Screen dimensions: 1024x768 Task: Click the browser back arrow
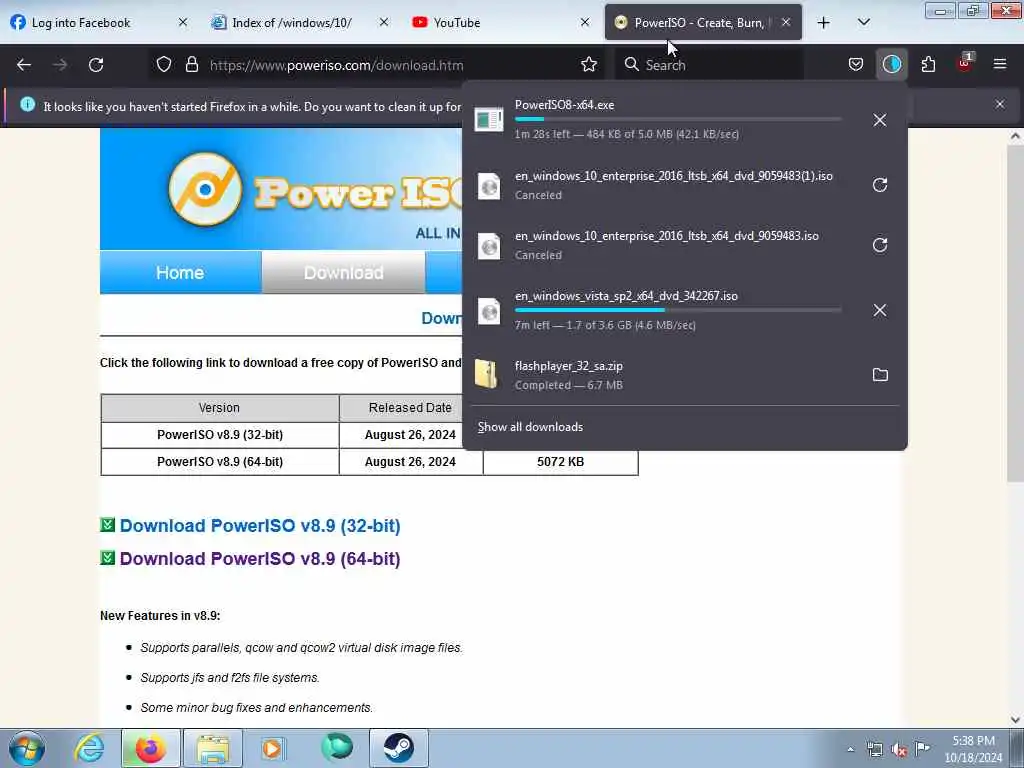(x=24, y=65)
